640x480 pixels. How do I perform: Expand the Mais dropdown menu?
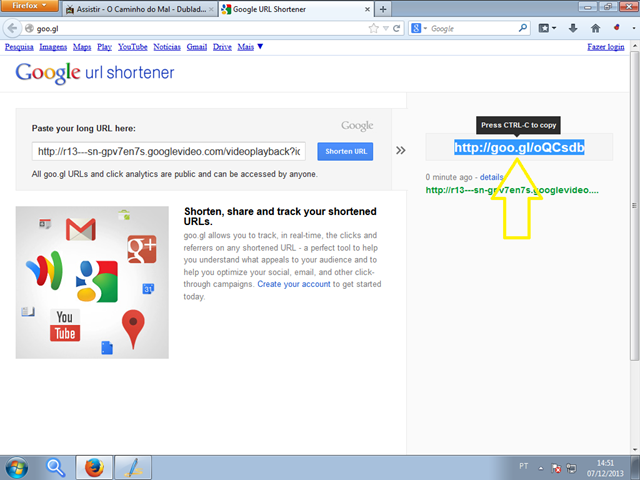click(250, 47)
